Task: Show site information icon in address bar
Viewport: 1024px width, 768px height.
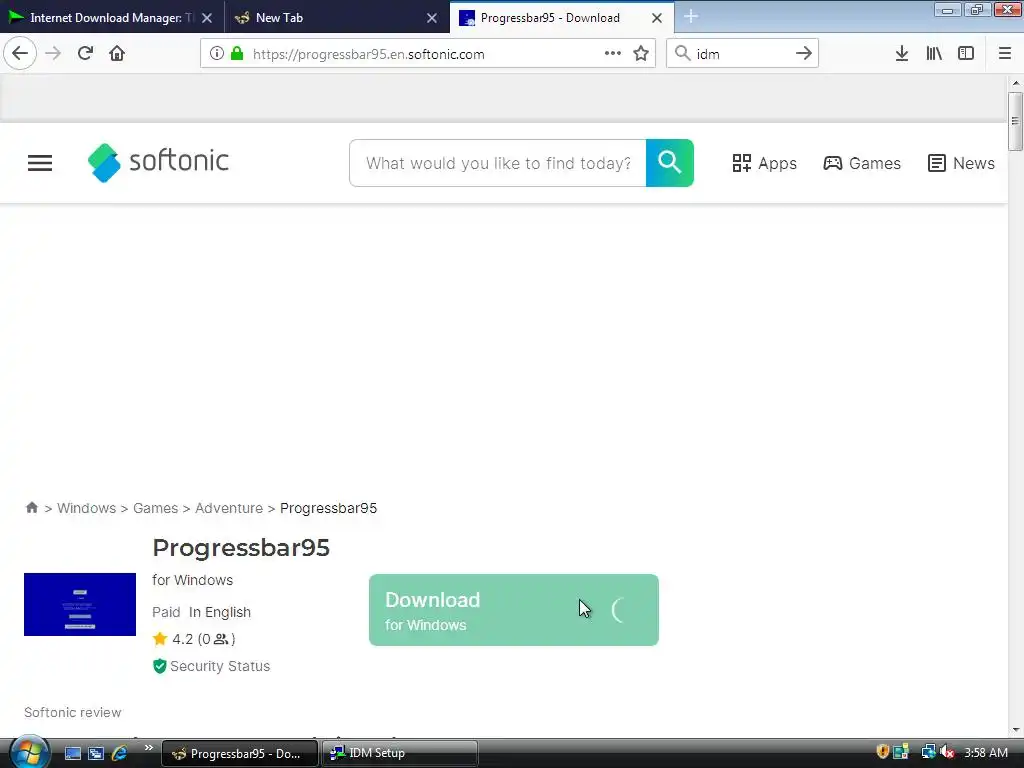Action: click(x=217, y=54)
